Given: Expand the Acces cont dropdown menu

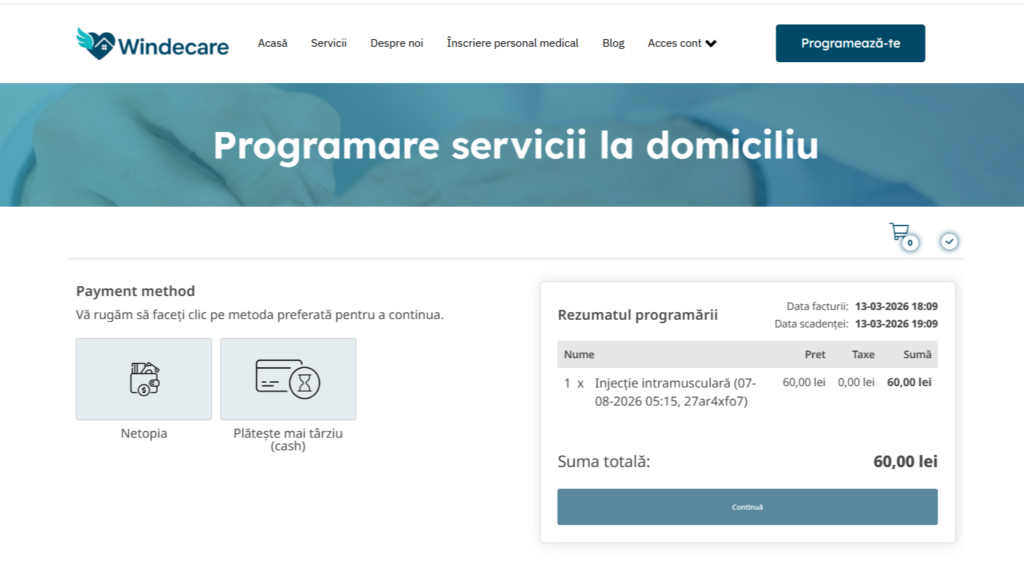Looking at the screenshot, I should [x=682, y=43].
